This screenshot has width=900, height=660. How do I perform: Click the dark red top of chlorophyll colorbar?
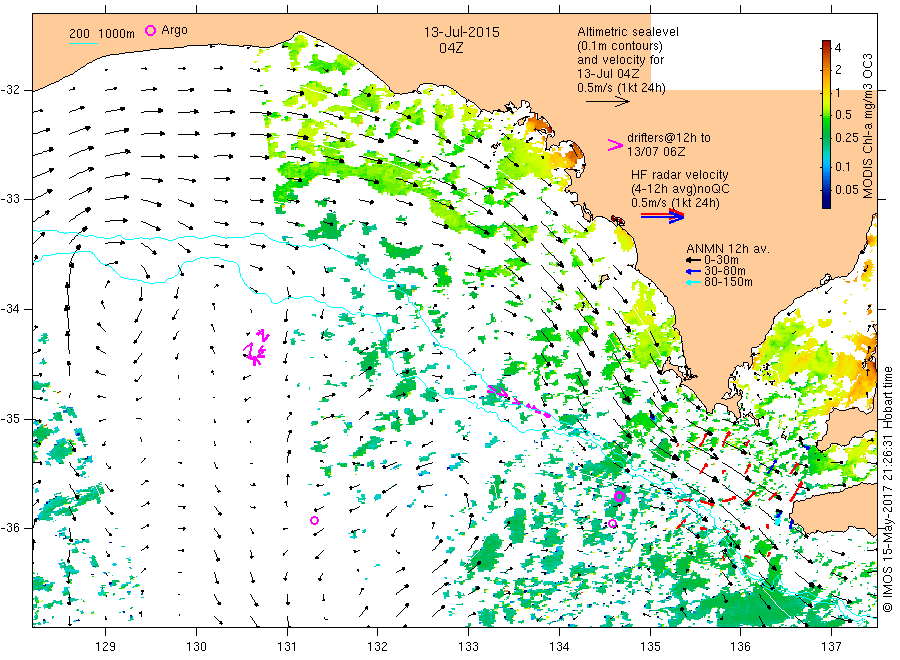pyautogui.click(x=826, y=45)
